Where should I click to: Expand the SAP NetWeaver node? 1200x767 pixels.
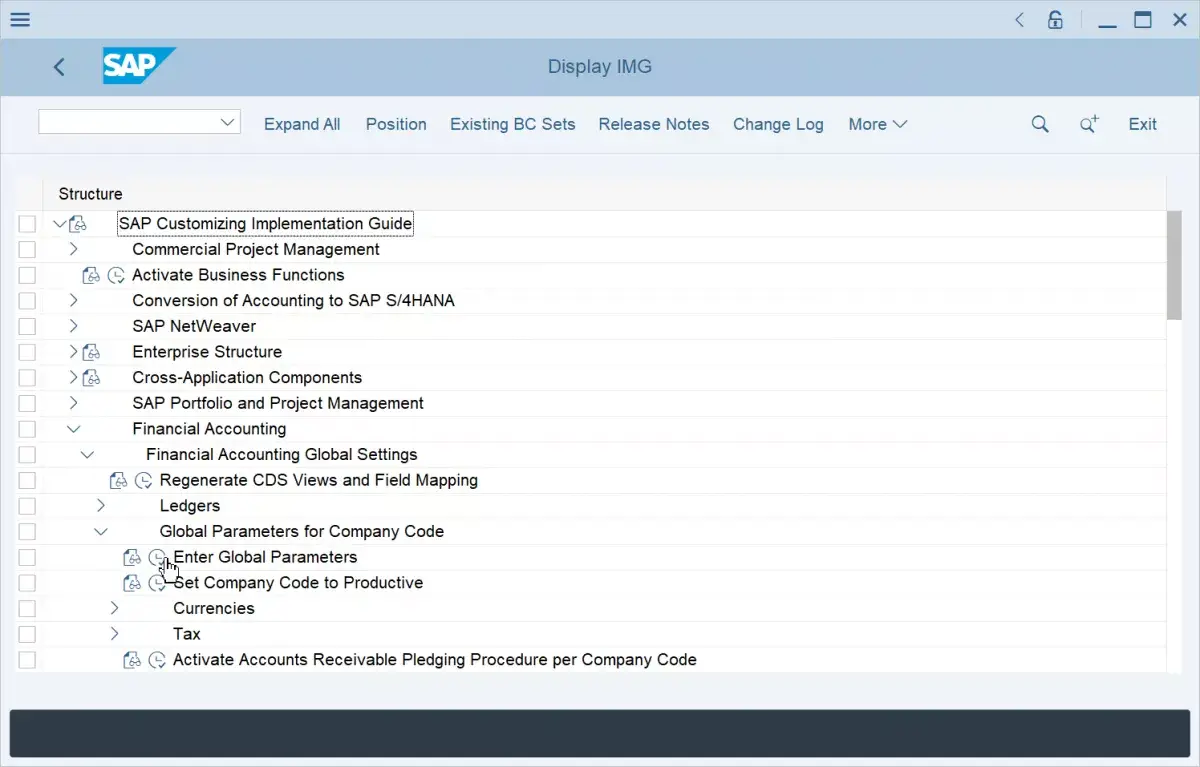click(73, 326)
